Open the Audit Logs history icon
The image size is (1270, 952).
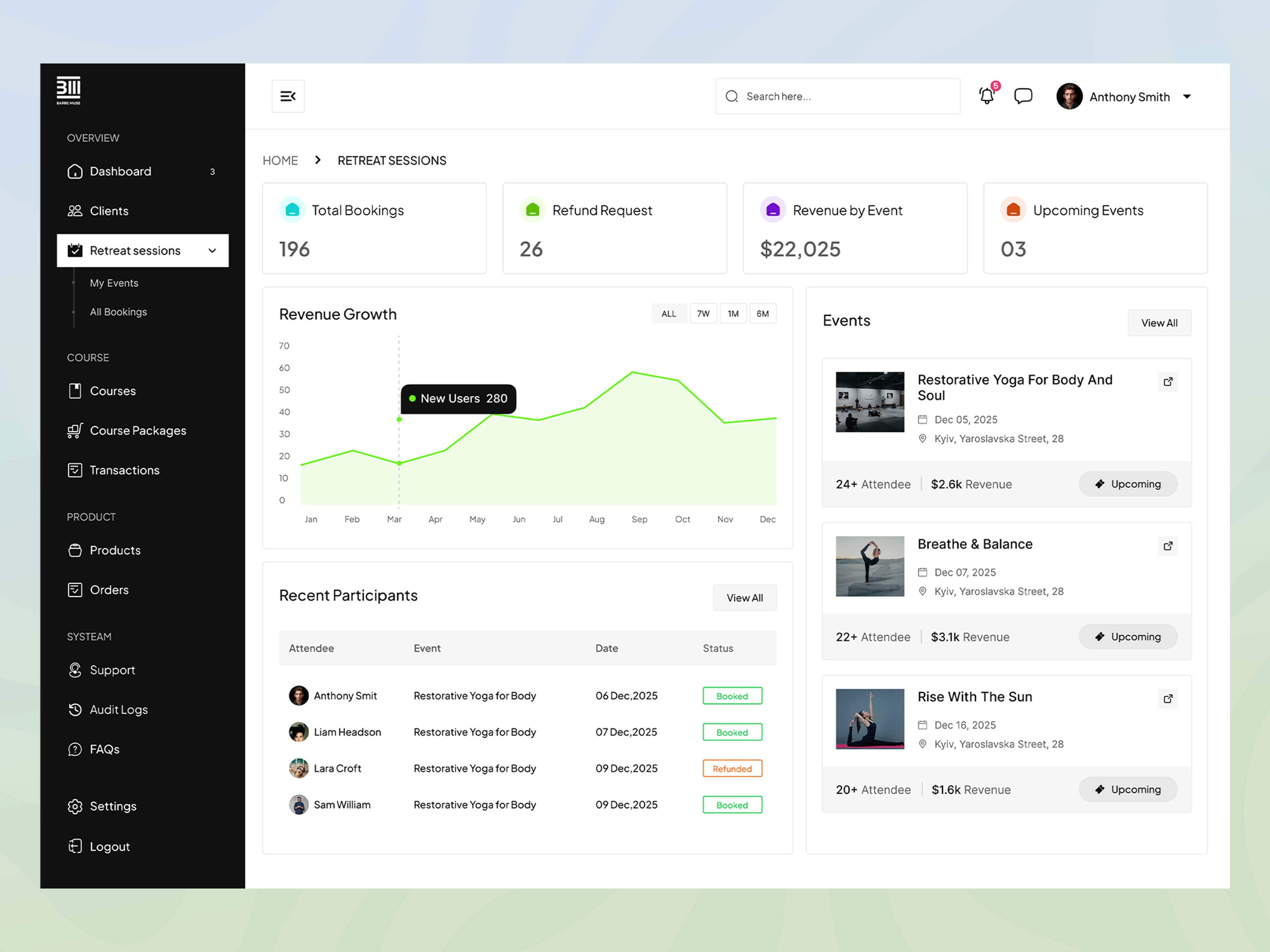[75, 709]
